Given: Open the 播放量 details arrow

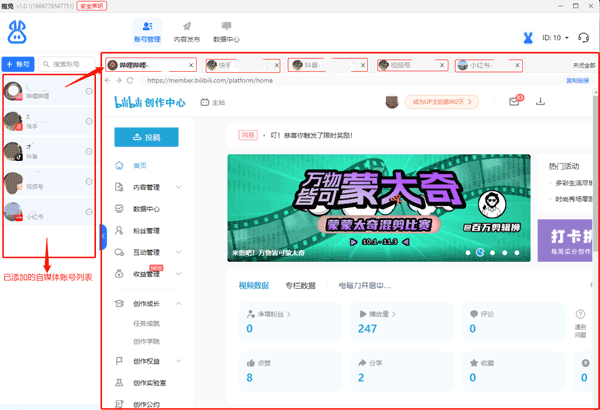Looking at the screenshot, I should (x=393, y=314).
